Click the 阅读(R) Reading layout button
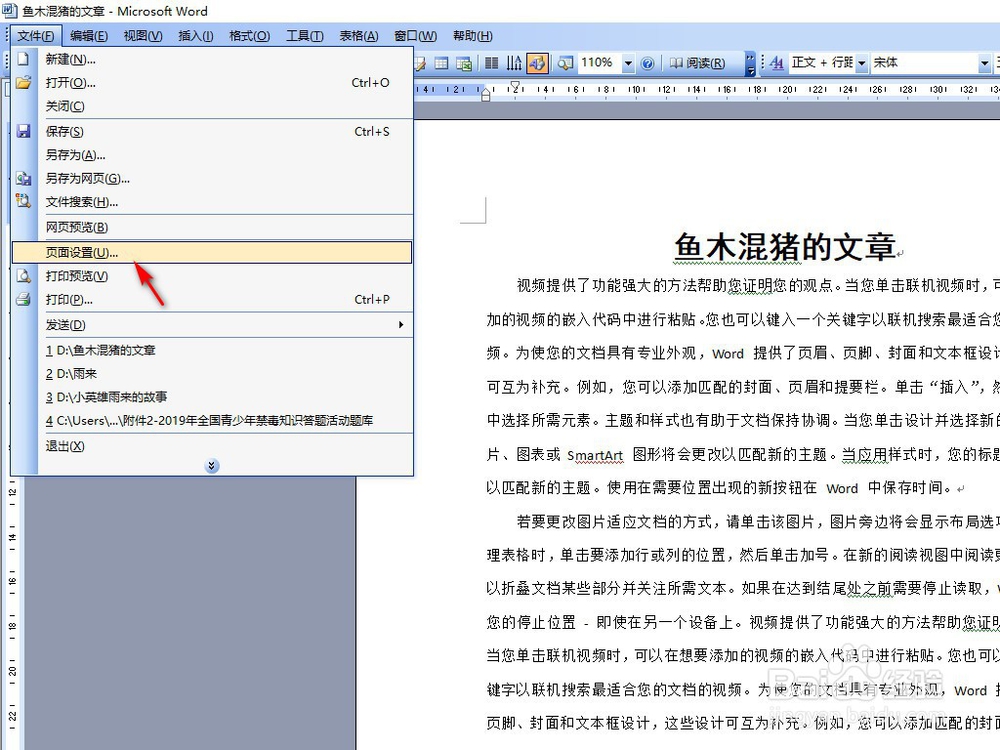The height and width of the screenshot is (750, 1000). tap(697, 63)
